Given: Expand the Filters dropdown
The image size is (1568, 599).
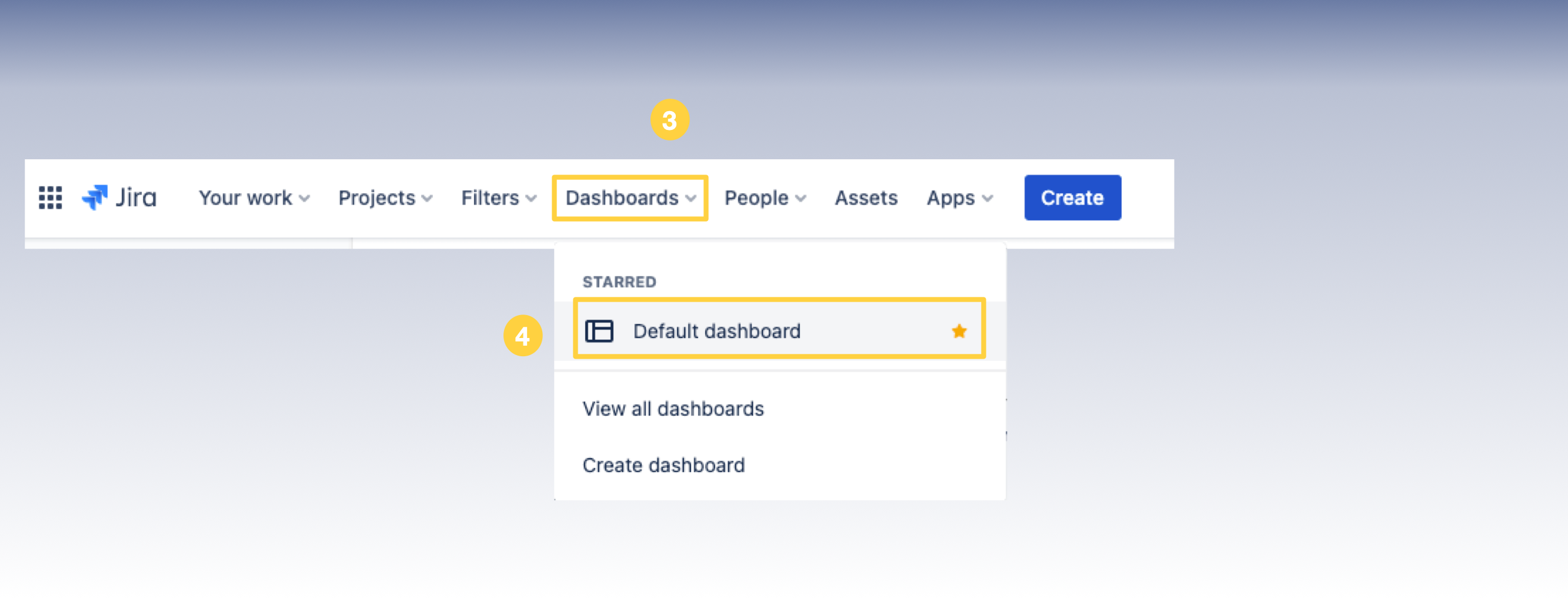Looking at the screenshot, I should pos(498,198).
